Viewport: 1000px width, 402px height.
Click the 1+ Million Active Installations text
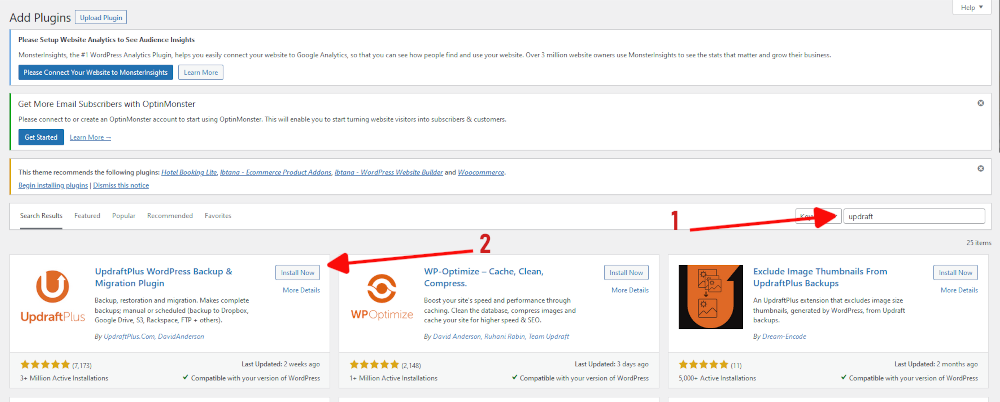[x=393, y=378]
